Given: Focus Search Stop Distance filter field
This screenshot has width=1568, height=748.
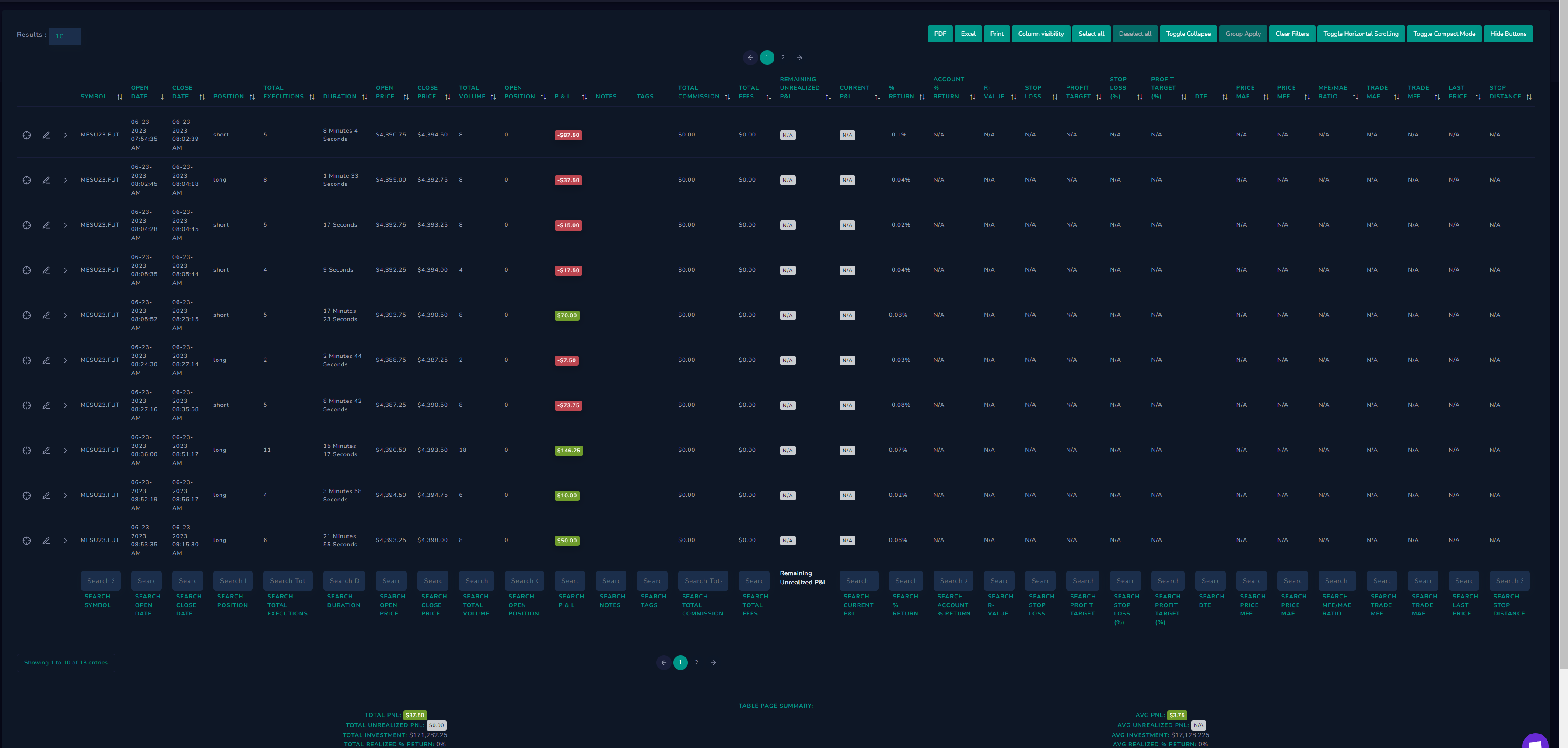Looking at the screenshot, I should click(x=1509, y=580).
